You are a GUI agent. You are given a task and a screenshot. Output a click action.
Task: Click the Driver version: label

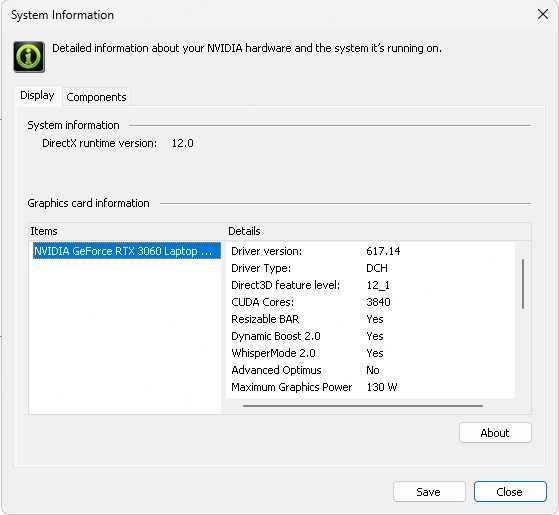(x=266, y=251)
